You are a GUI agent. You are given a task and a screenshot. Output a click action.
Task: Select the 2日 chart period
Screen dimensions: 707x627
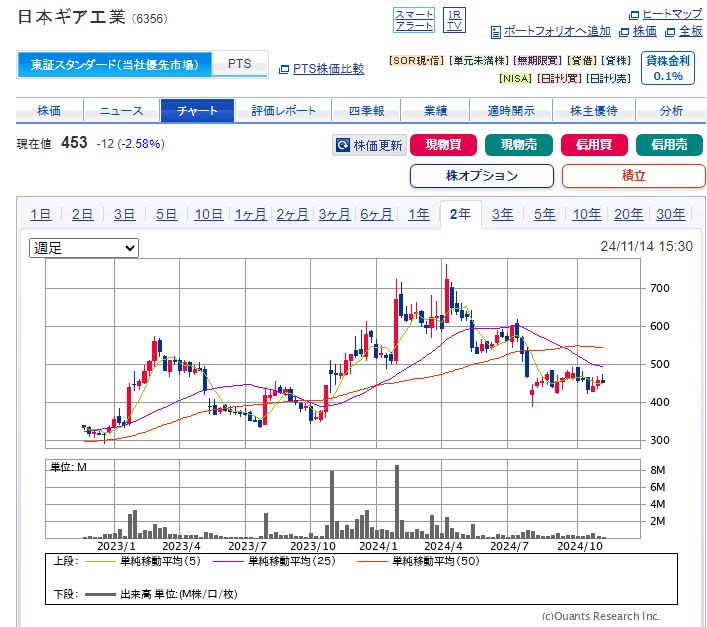click(83, 214)
